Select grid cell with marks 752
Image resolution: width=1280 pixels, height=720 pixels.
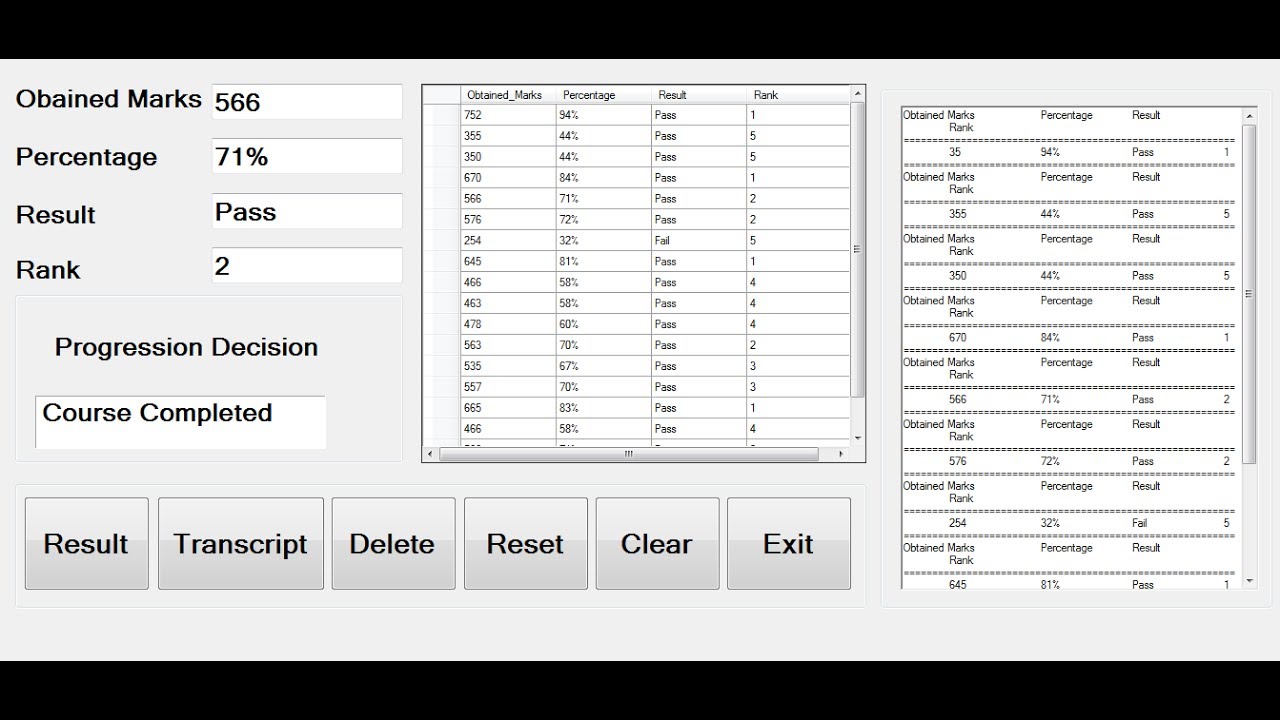pos(508,115)
